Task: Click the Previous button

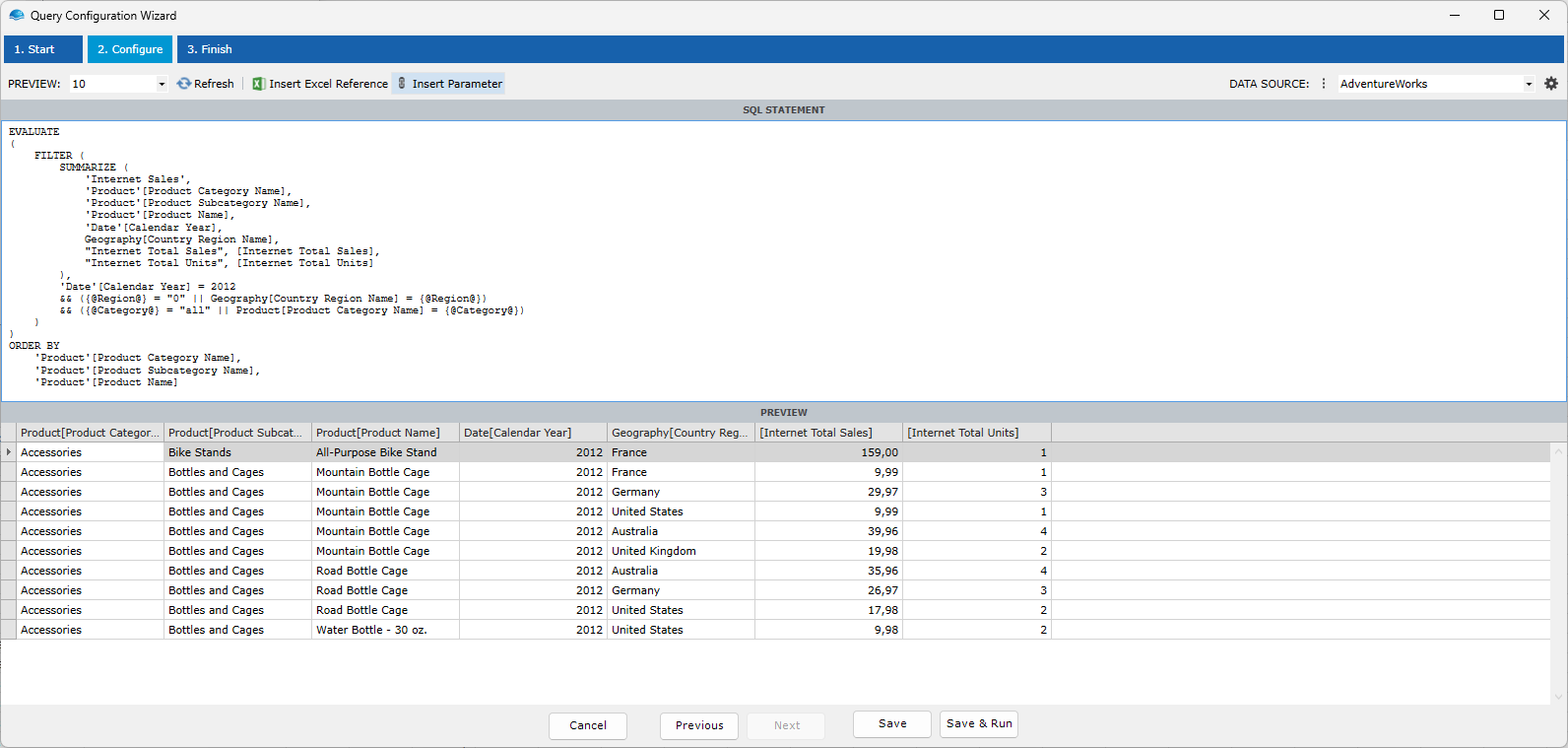Action: 699,725
